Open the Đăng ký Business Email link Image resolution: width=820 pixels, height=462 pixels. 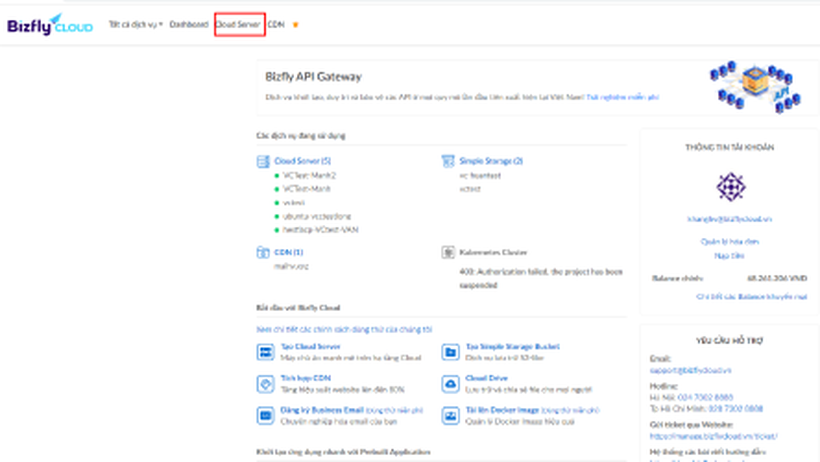click(322, 410)
